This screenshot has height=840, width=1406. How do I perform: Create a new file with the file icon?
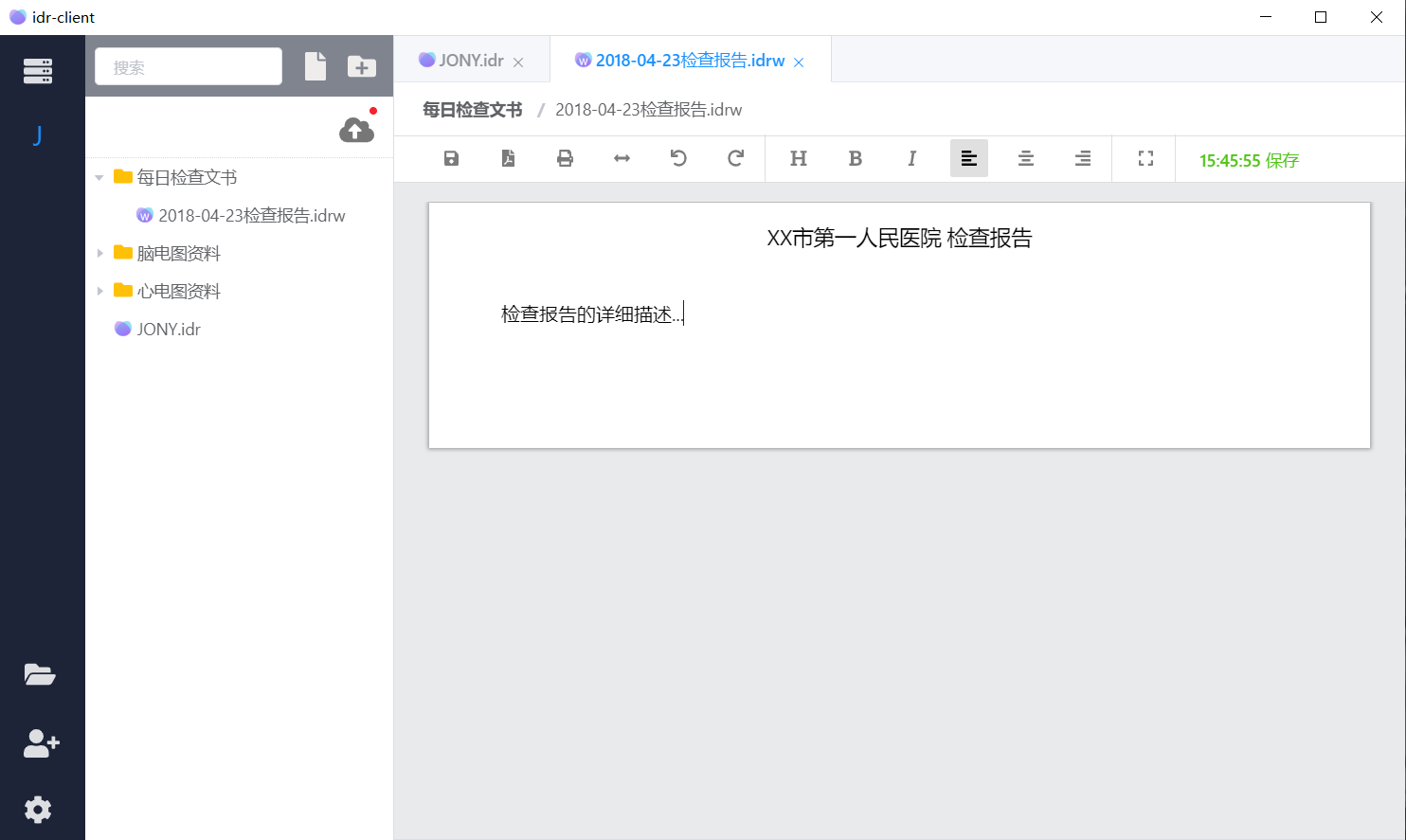tap(315, 66)
